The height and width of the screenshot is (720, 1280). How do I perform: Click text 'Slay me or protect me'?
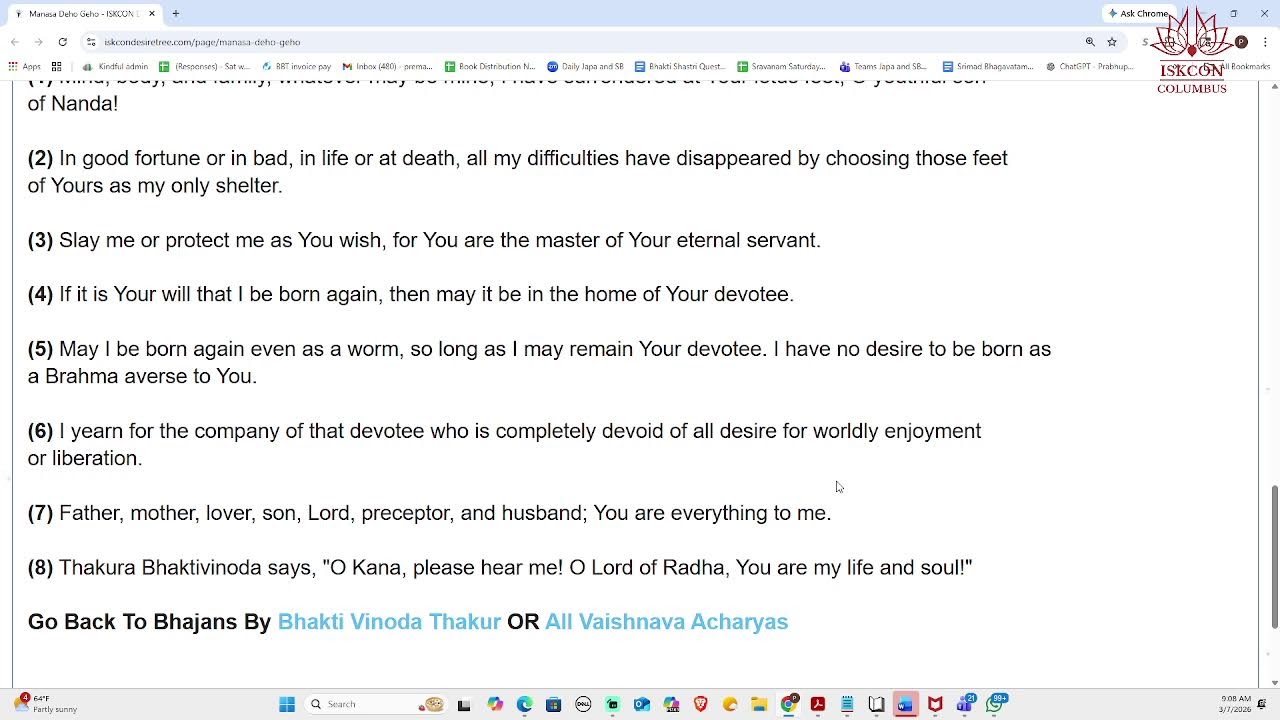pos(161,240)
